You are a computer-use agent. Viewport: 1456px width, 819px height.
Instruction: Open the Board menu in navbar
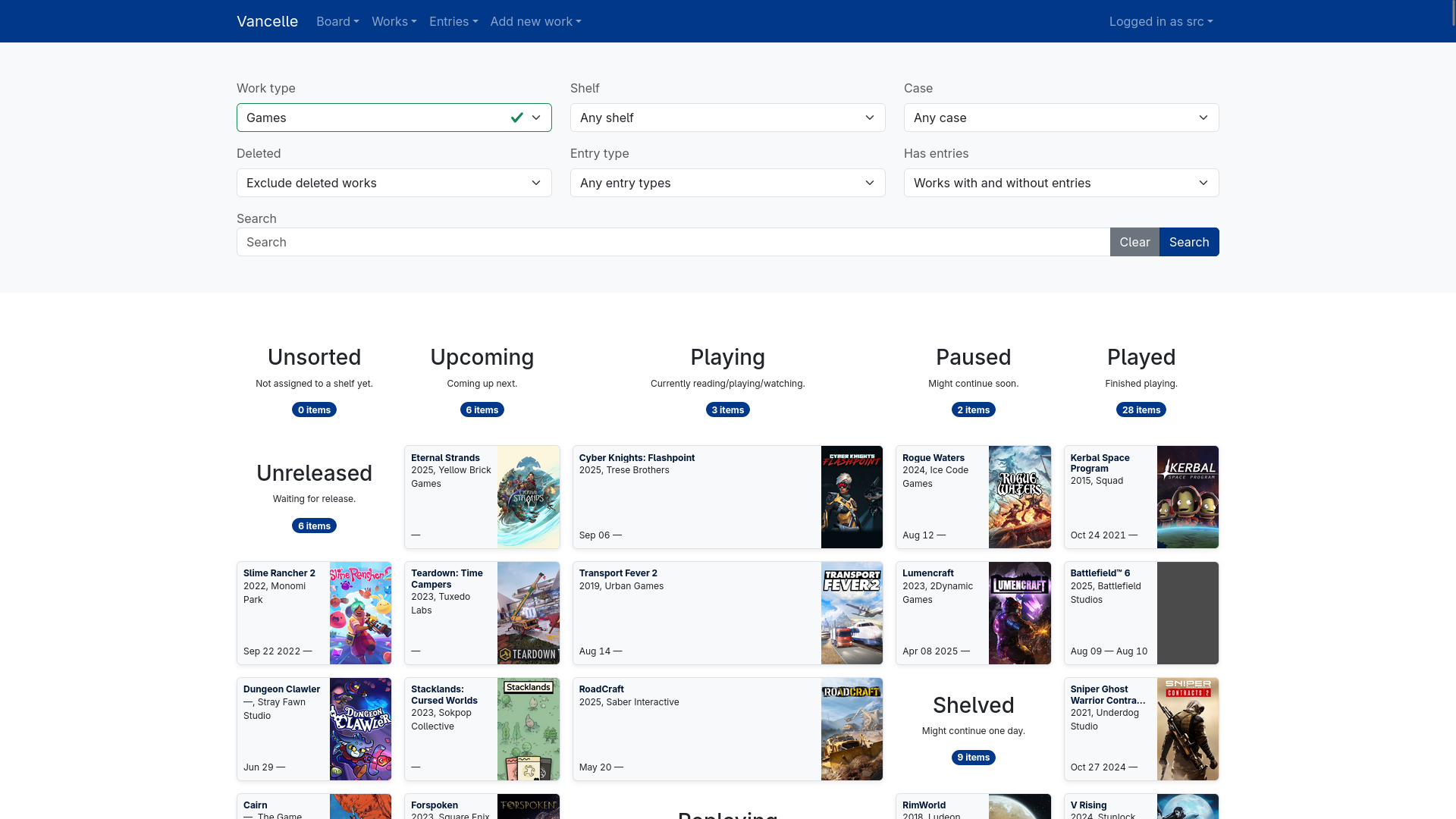(337, 21)
